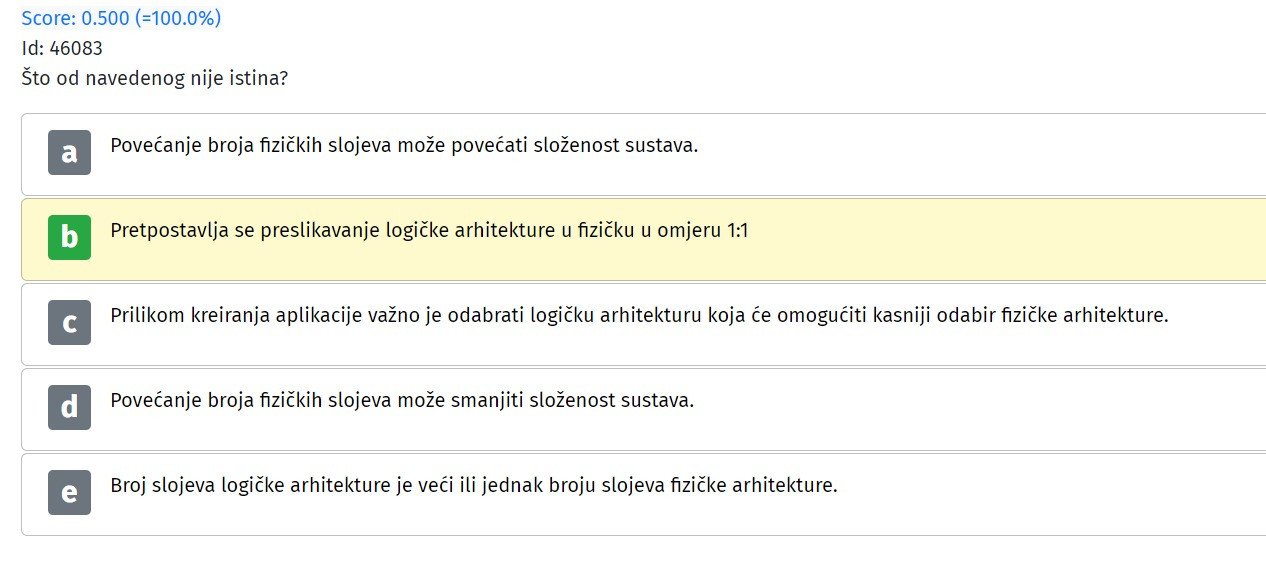Click the empty yellow area of highlighted row b
Image resolution: width=1266 pixels, height=586 pixels.
[x=1000, y=240]
